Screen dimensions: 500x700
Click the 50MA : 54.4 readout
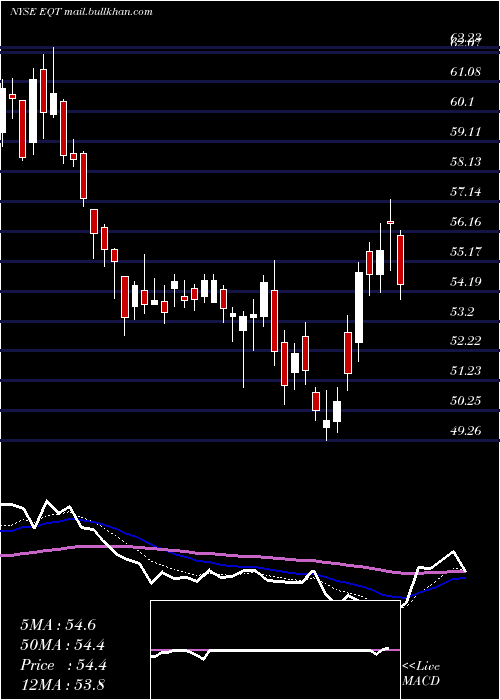(x=62, y=645)
